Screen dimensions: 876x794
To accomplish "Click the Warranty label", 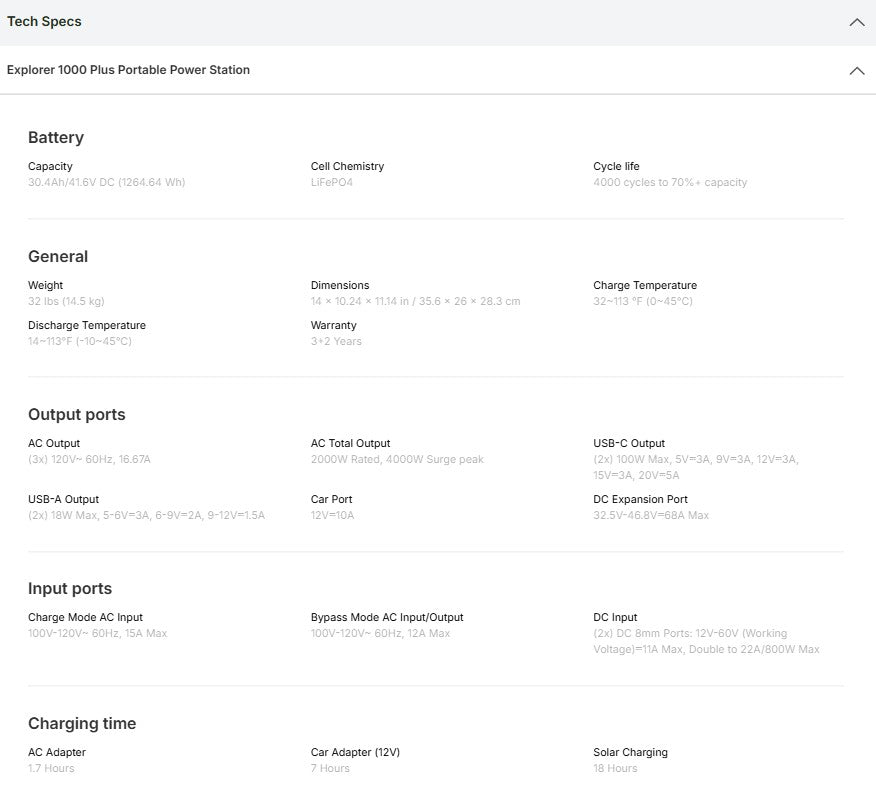I will (x=334, y=325).
